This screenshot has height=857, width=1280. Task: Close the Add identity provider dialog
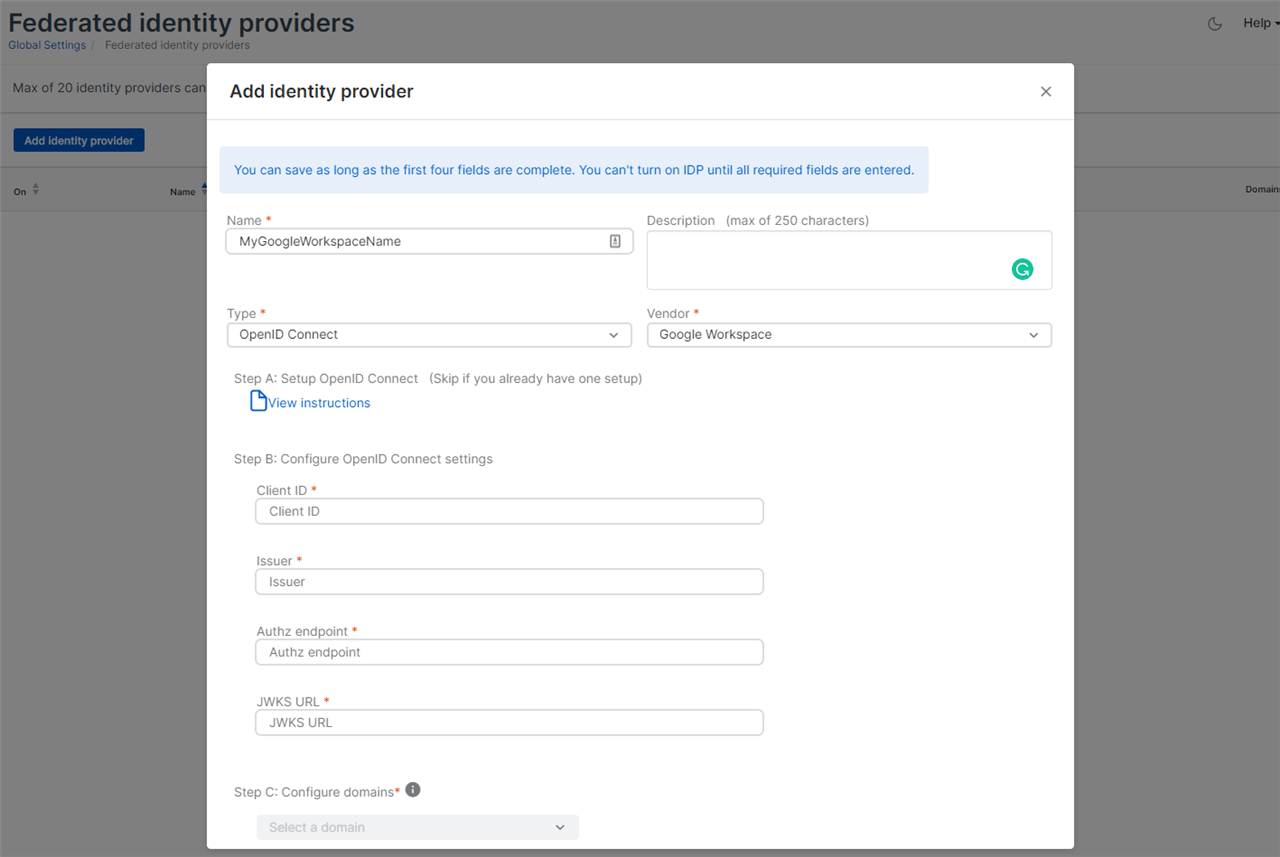[x=1046, y=91]
